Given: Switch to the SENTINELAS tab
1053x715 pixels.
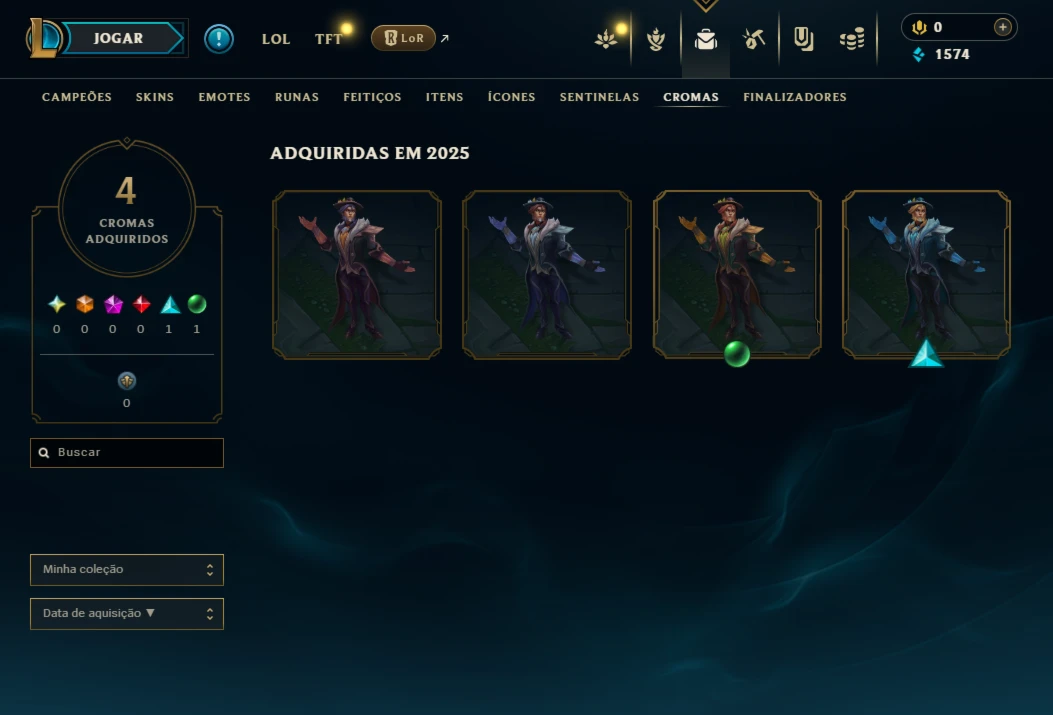Looking at the screenshot, I should [599, 97].
